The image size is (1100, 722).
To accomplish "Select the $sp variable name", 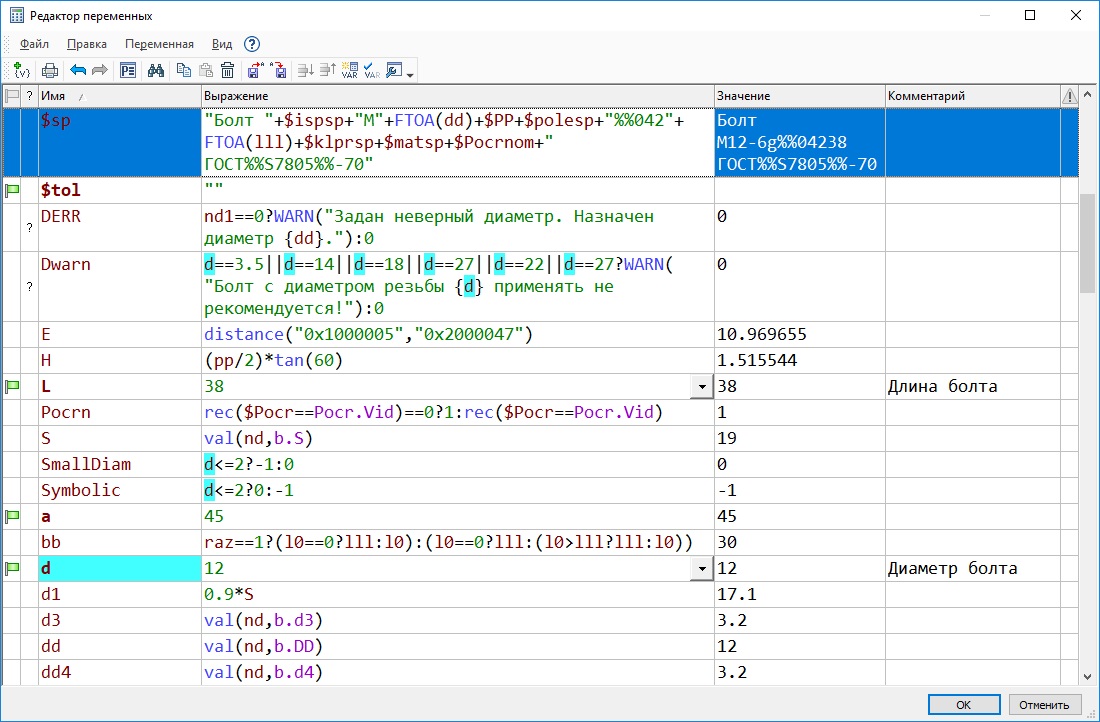I will [56, 121].
